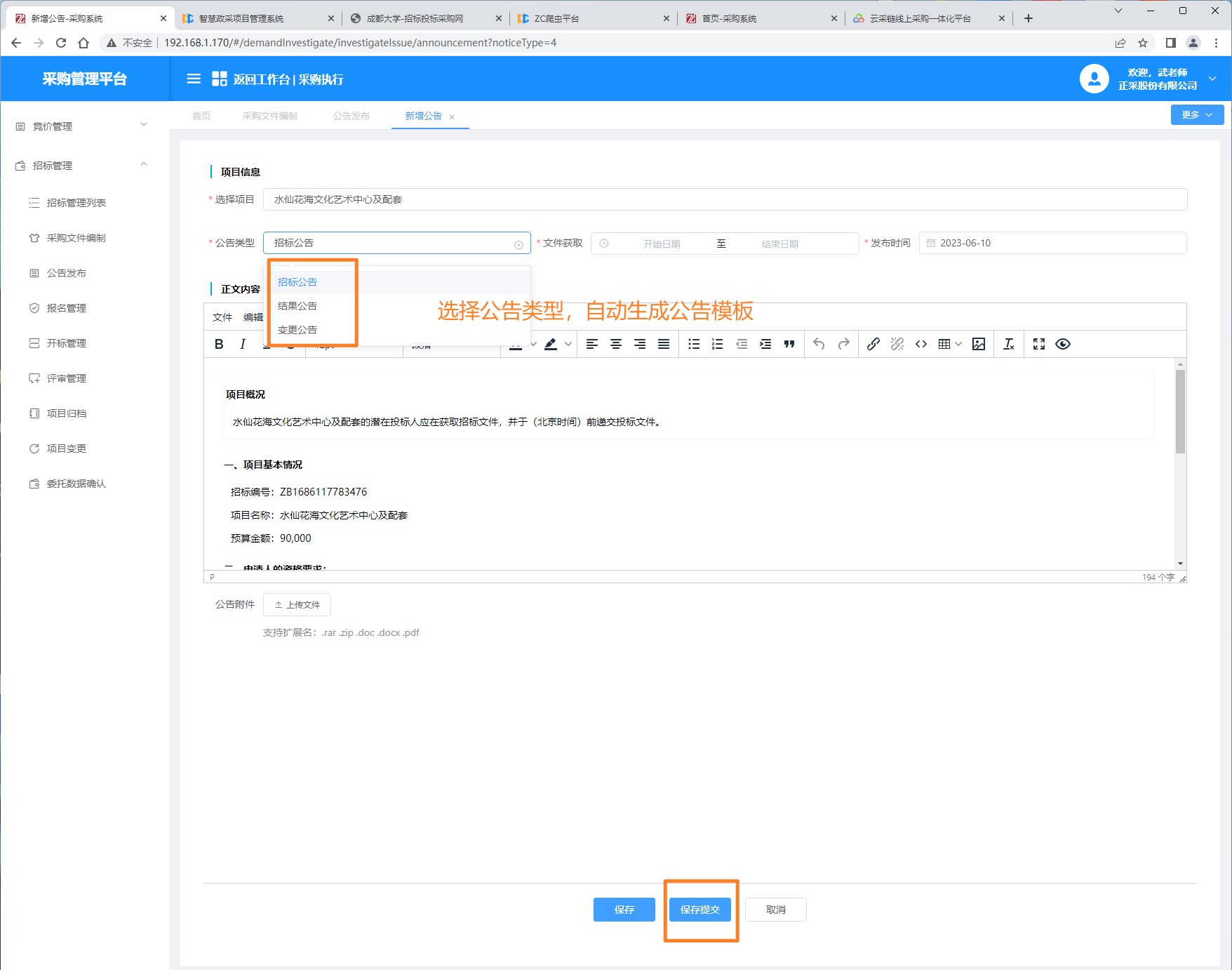Image resolution: width=1232 pixels, height=970 pixels.
Task: Toggle bold formatting in the editor
Action: (x=219, y=344)
